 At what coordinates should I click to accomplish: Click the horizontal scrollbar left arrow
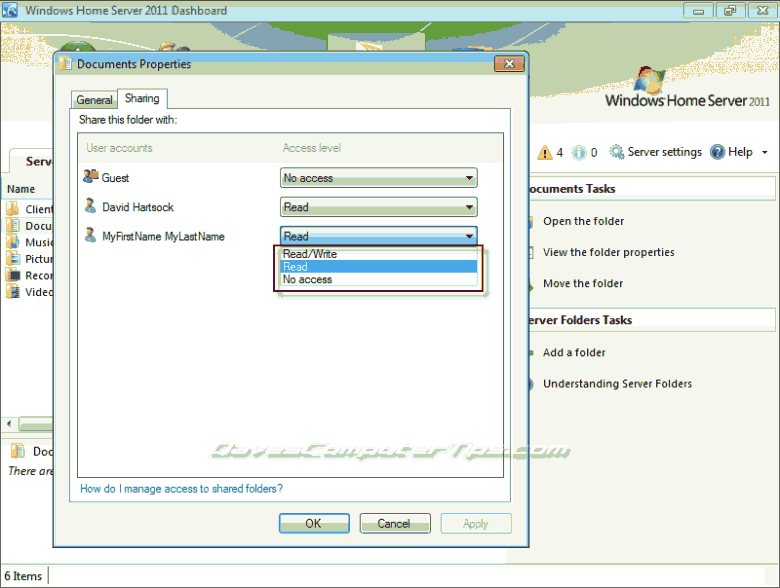(x=9, y=424)
